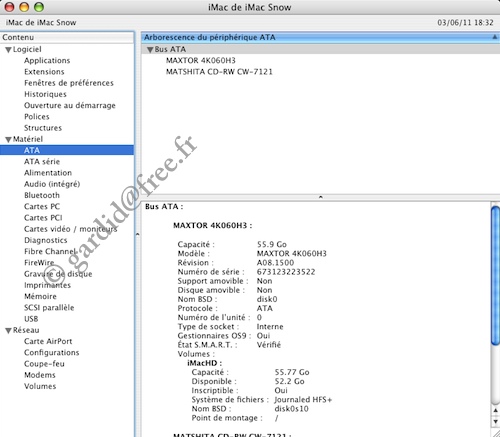This screenshot has width=500, height=437.
Task: Select Applications in the sidebar
Action: coord(47,61)
